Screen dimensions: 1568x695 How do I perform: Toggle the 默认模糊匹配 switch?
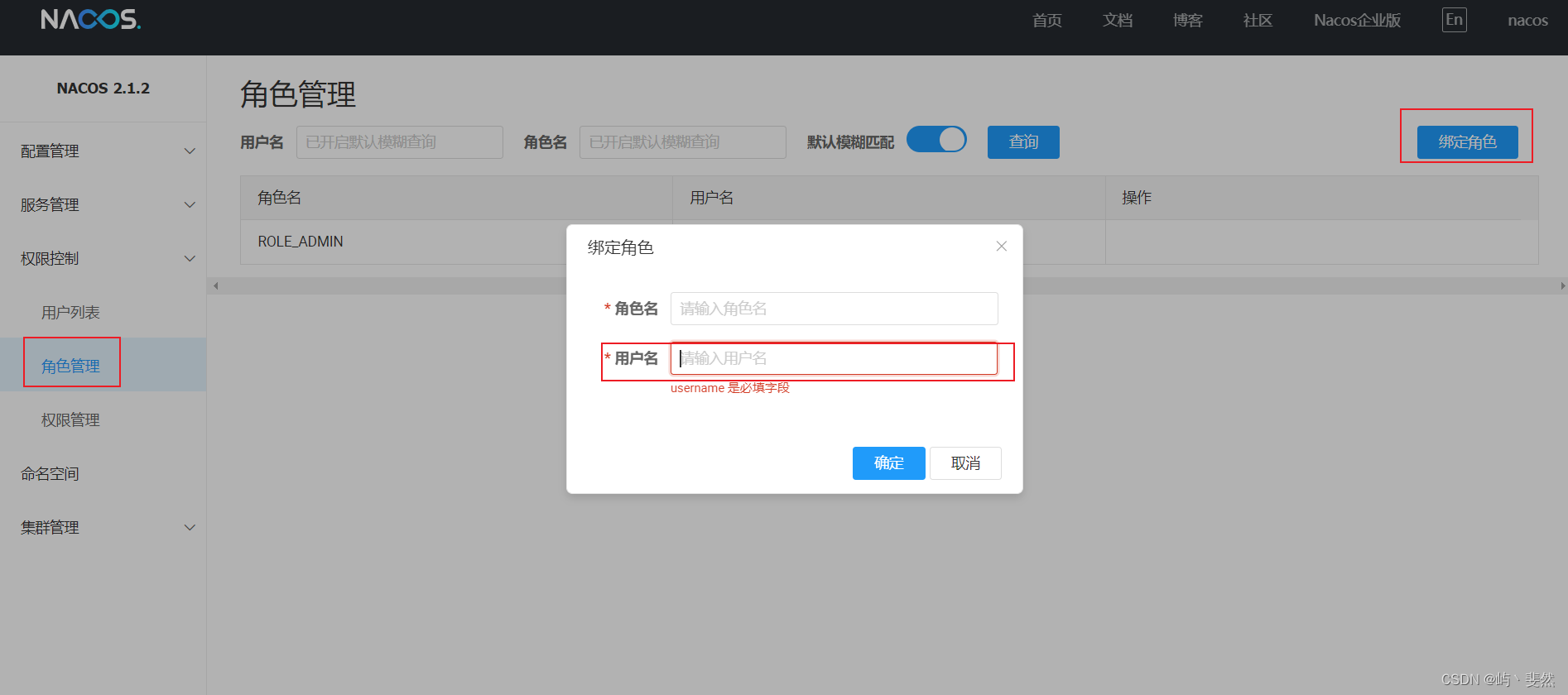936,140
